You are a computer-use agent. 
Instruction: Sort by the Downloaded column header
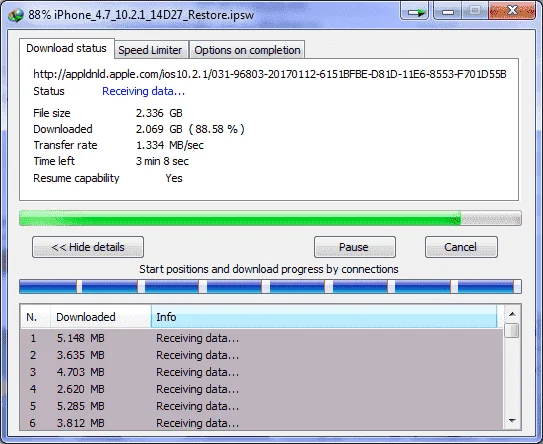click(101, 317)
